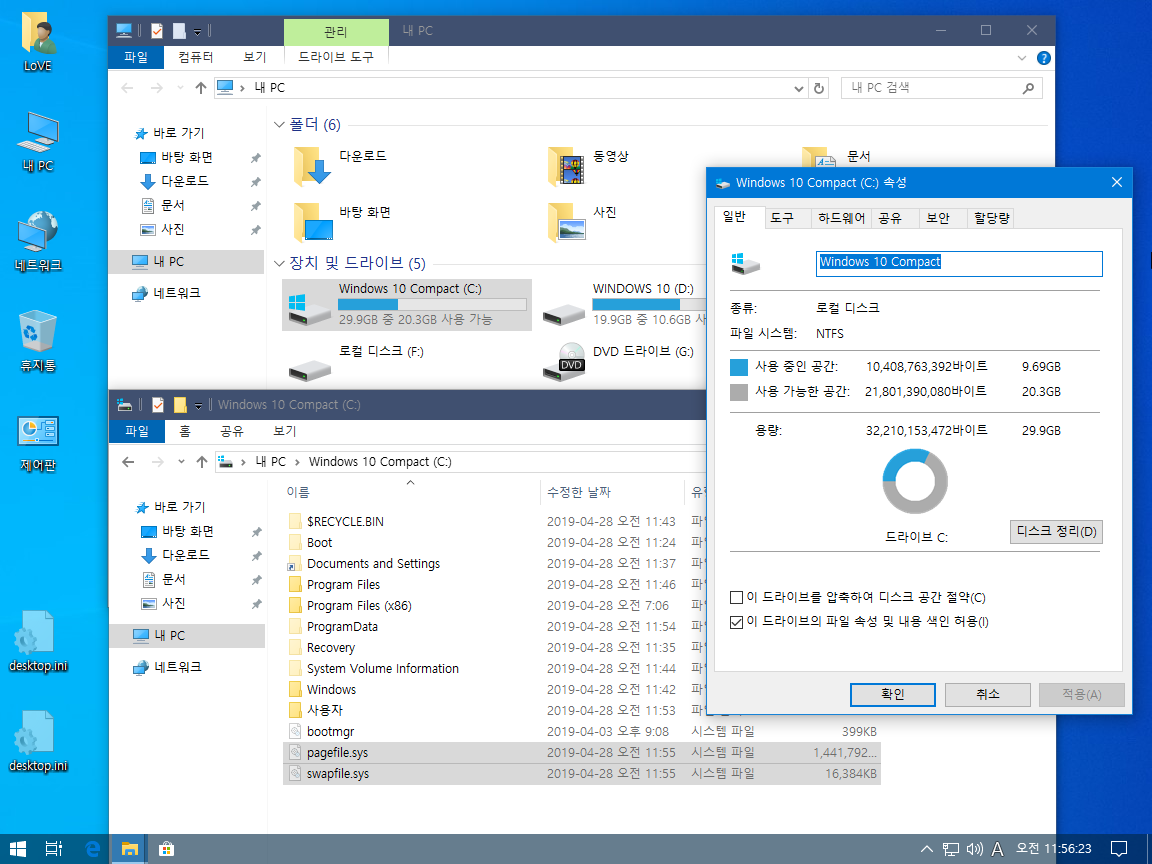Select 다운로드 in C: window navigation pane
Image resolution: width=1152 pixels, height=864 pixels.
185,555
